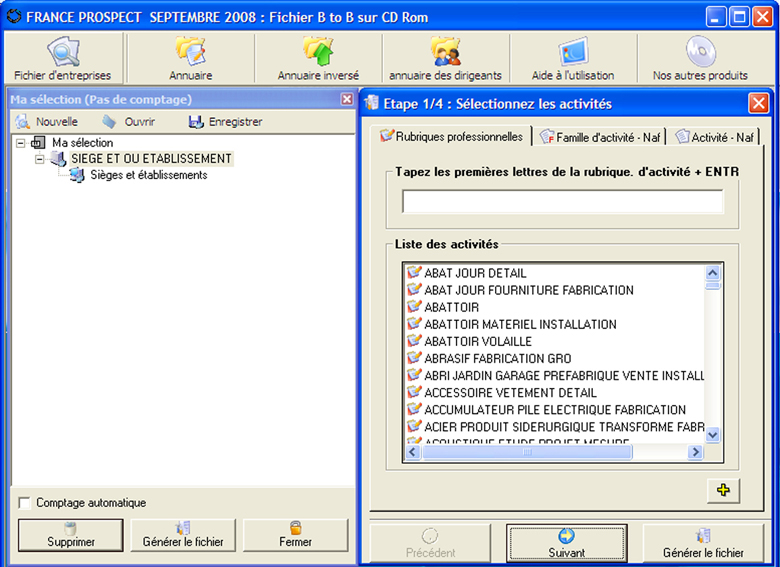The image size is (780, 567).
Task: Select ABATTOIR MATERIEL INSTALLATION
Action: point(520,324)
